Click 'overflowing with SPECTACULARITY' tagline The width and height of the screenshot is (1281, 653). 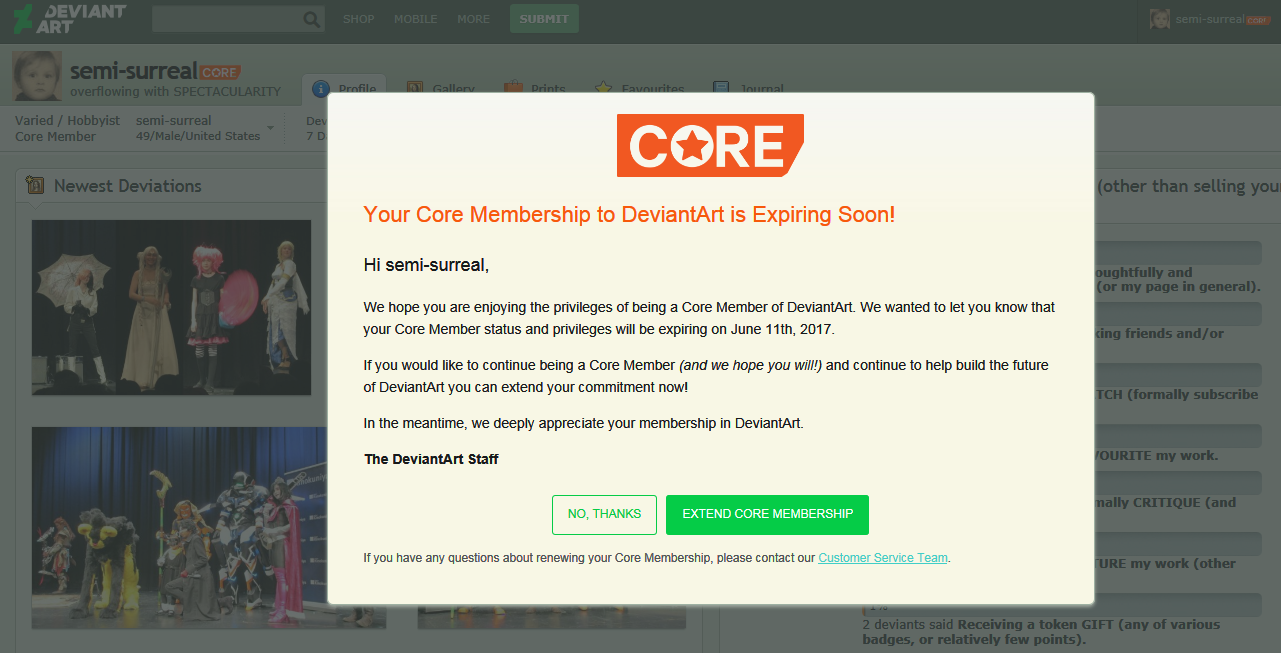pyautogui.click(x=175, y=91)
